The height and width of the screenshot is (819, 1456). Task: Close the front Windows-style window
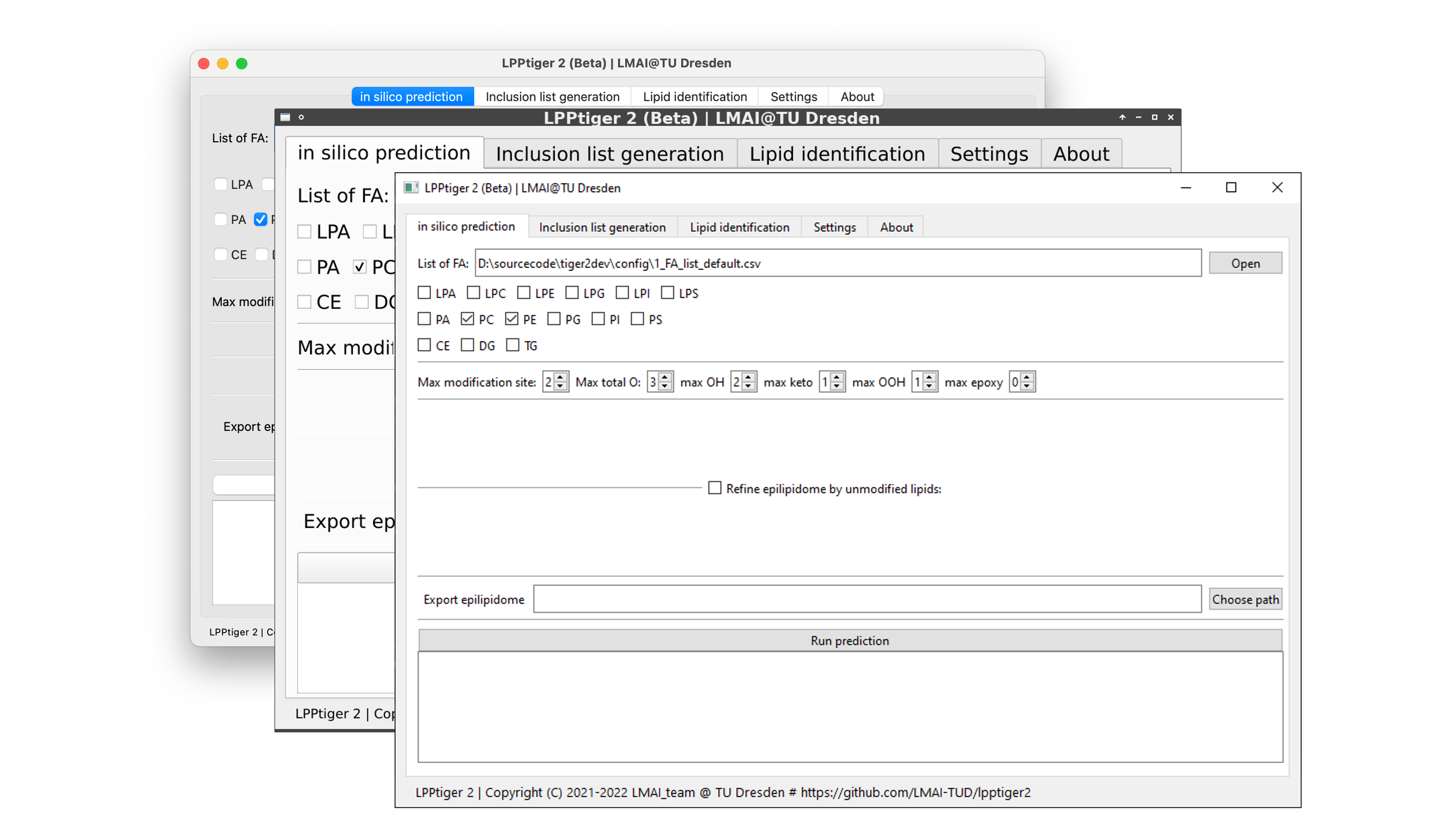[x=1277, y=188]
